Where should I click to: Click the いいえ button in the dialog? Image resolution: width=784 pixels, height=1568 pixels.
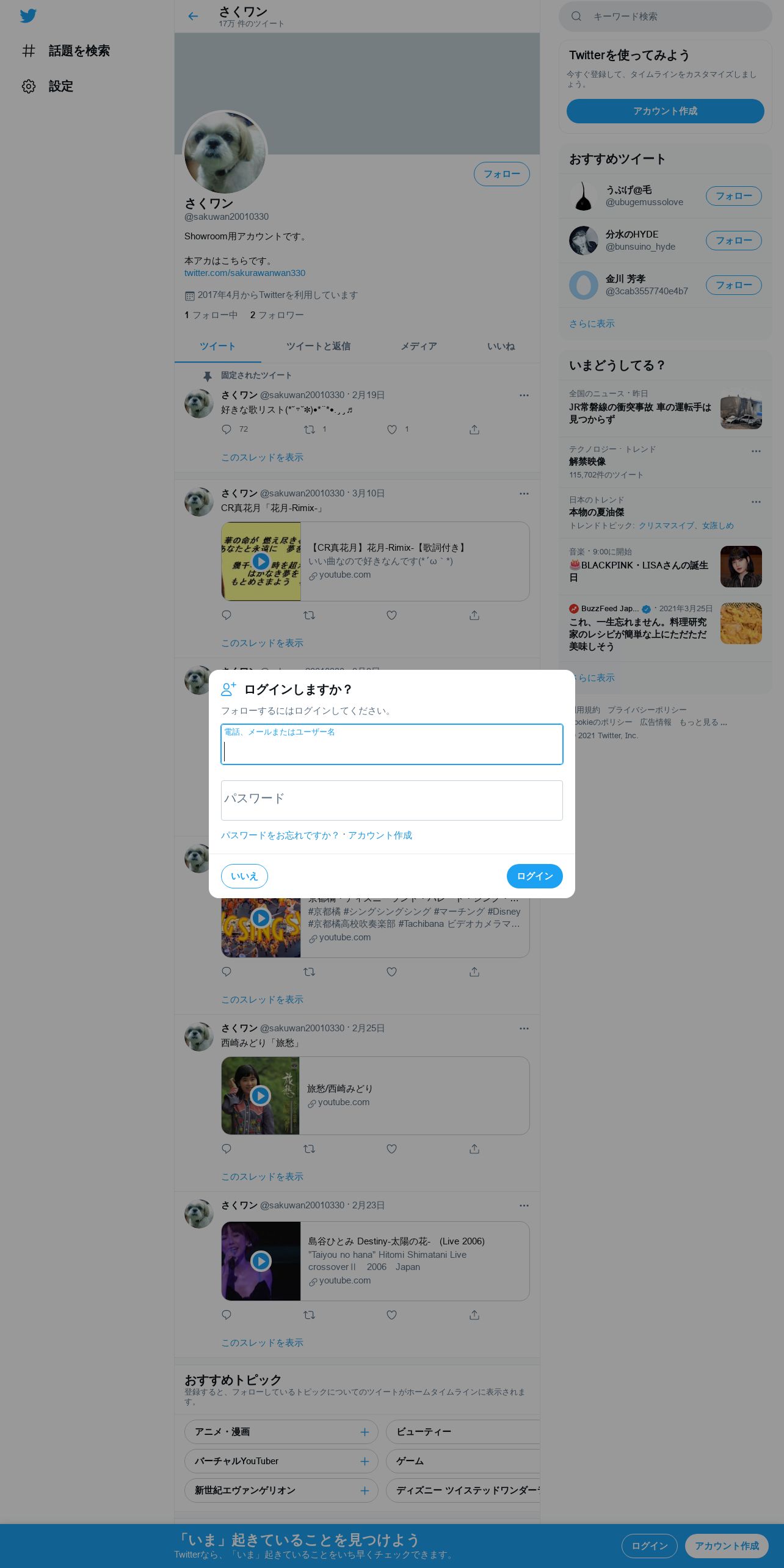point(244,876)
